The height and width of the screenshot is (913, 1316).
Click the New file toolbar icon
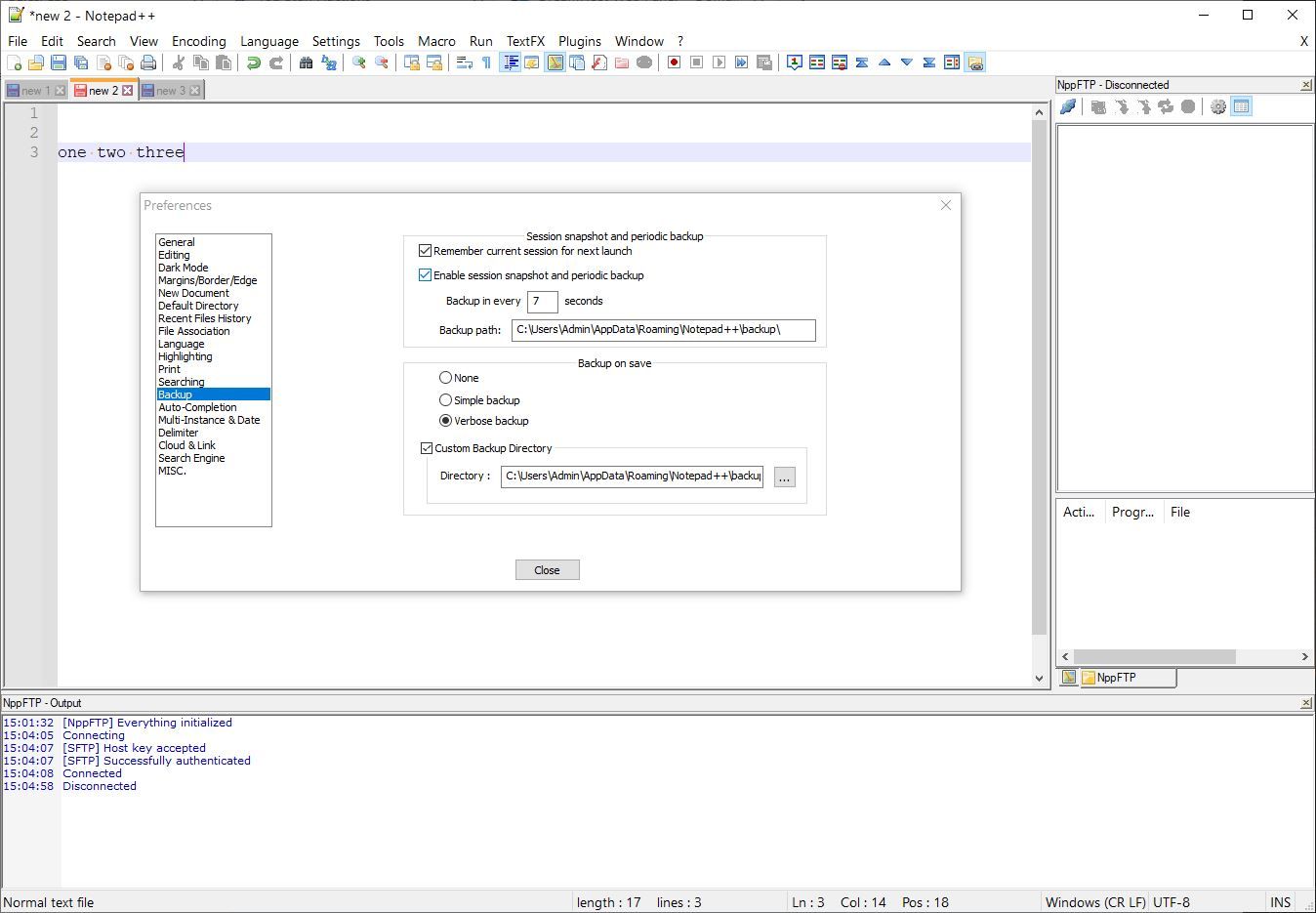14,62
